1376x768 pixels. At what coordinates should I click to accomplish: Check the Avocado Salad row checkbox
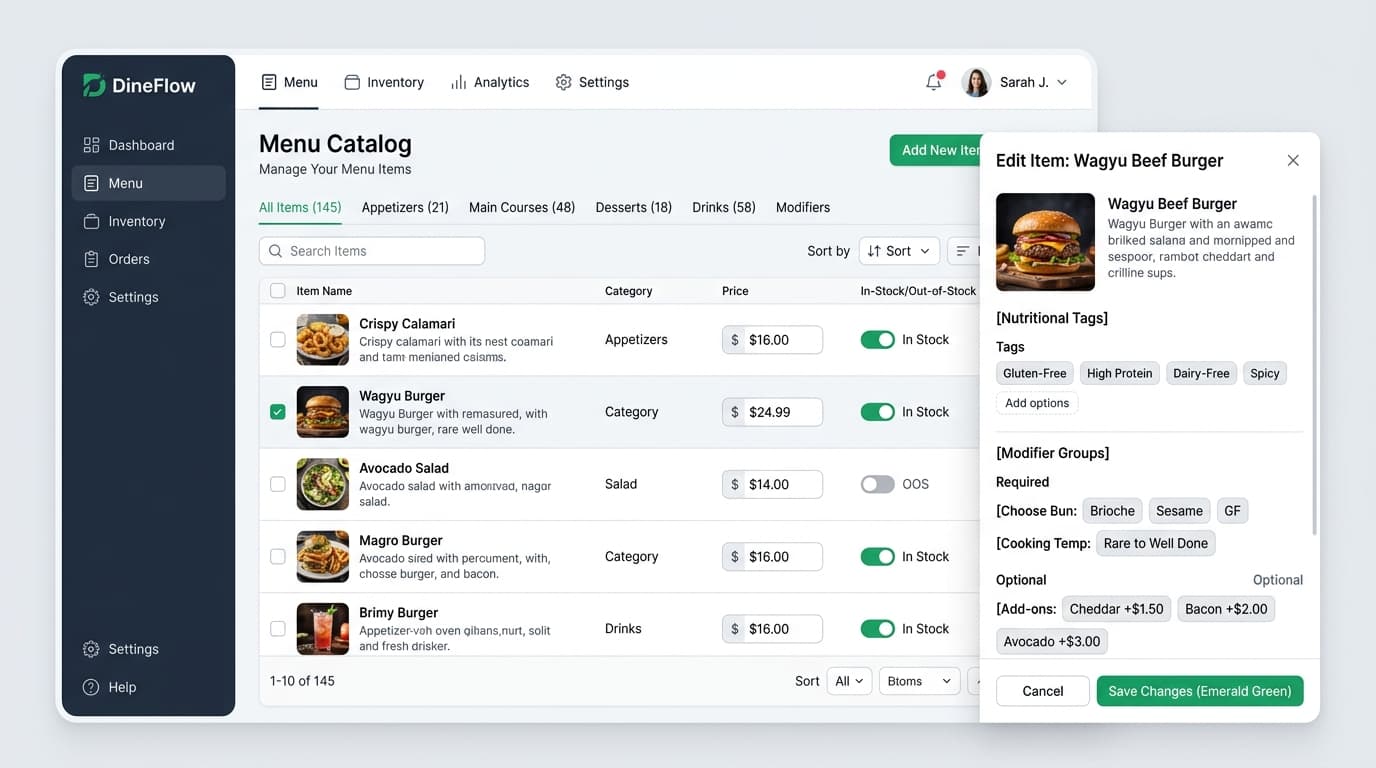tap(278, 484)
